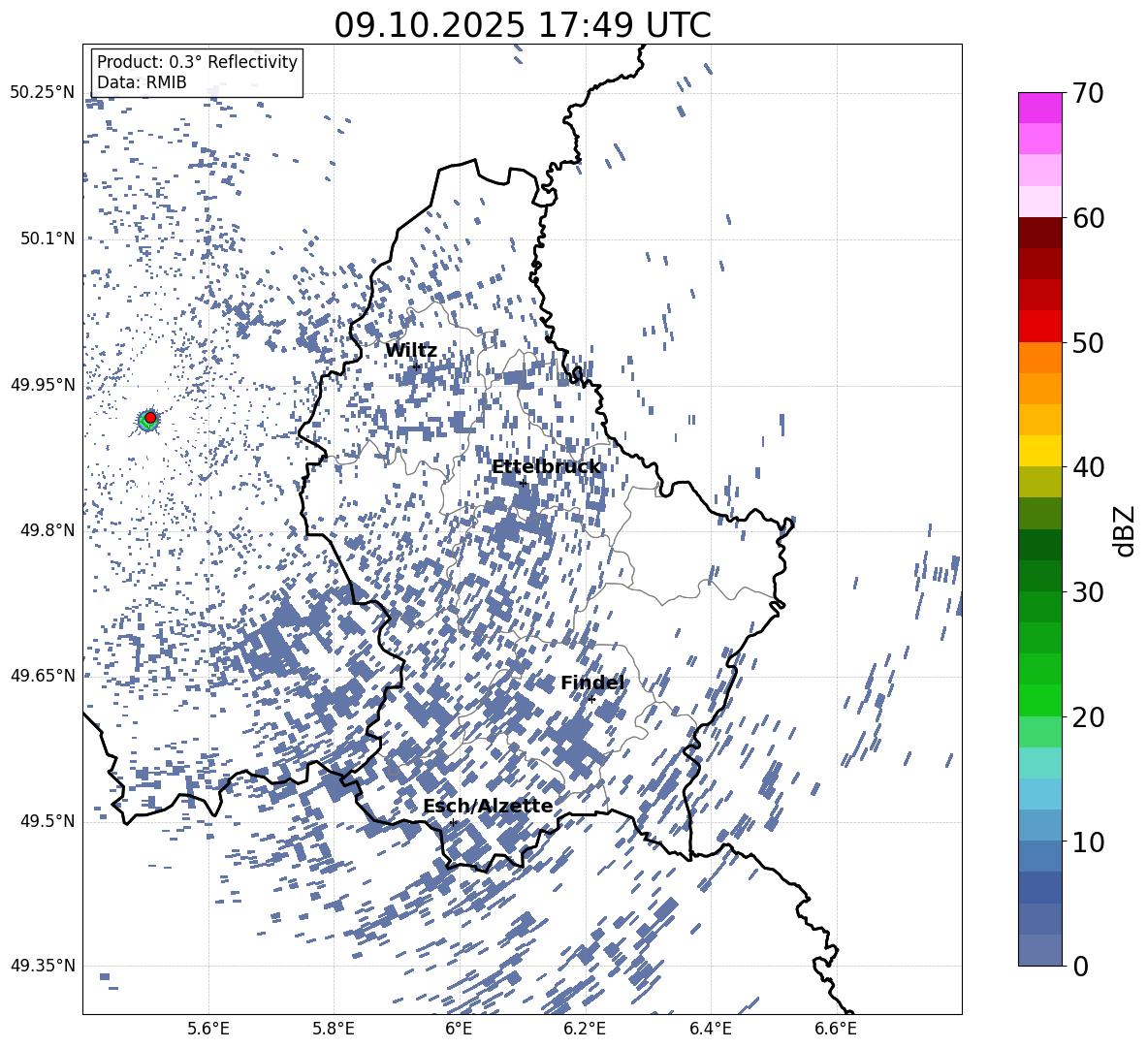Click the bright green colorbar swatch above 20
1148x1048 pixels.
[1039, 700]
